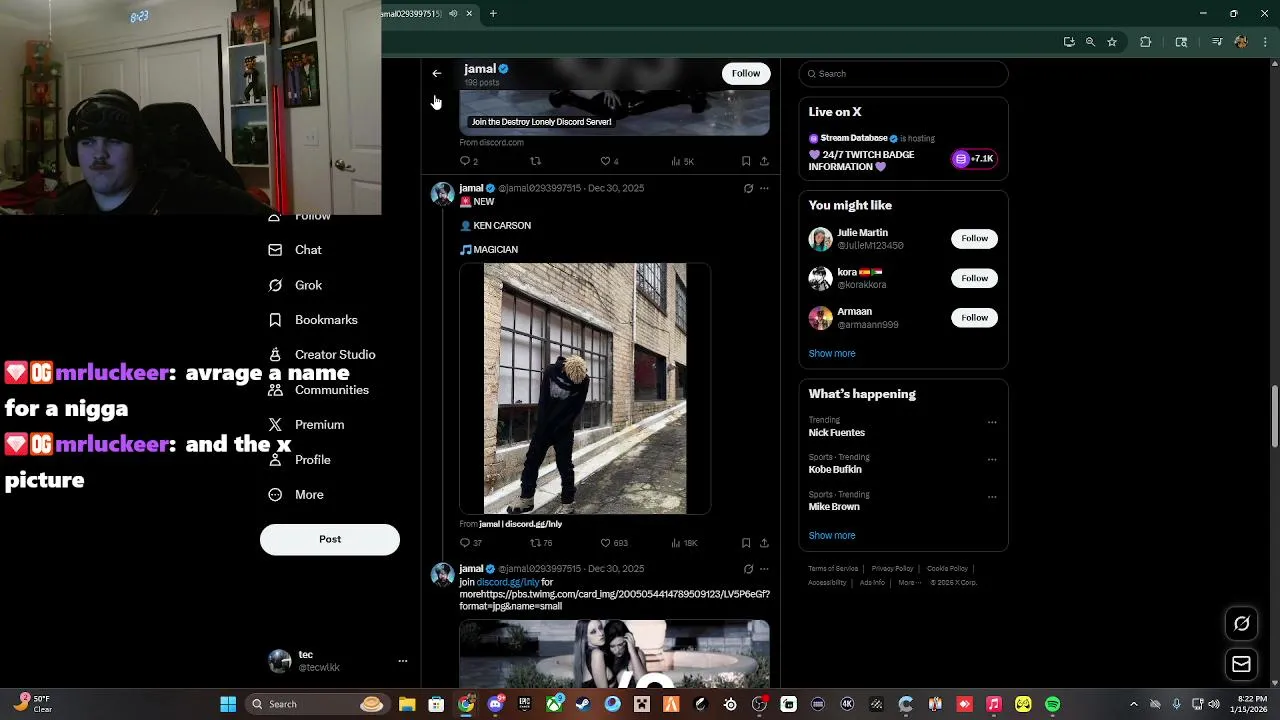1280x720 pixels.
Task: View analytics of the 18K views post
Action: coord(684,543)
